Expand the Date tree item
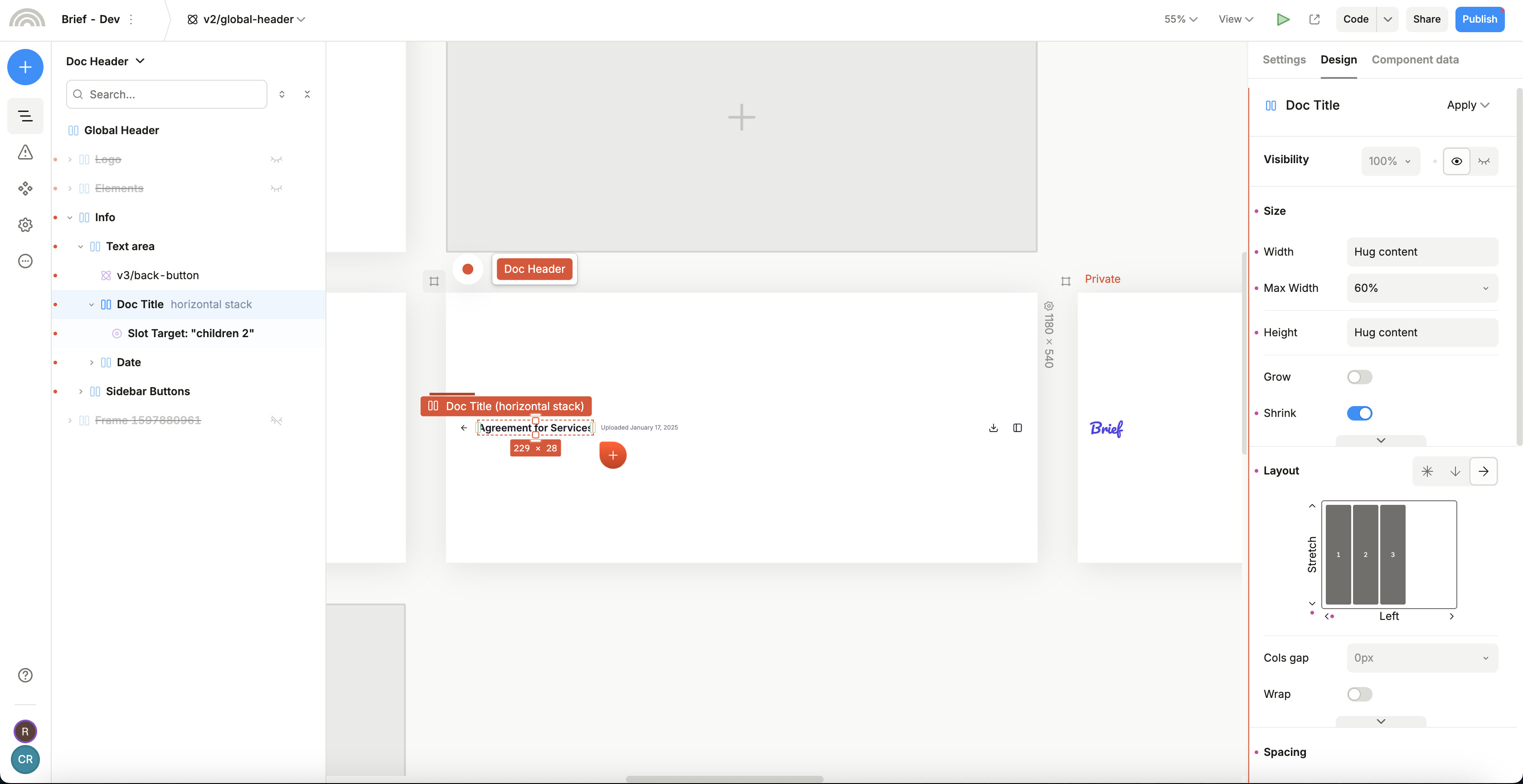This screenshot has width=1523, height=784. click(92, 363)
